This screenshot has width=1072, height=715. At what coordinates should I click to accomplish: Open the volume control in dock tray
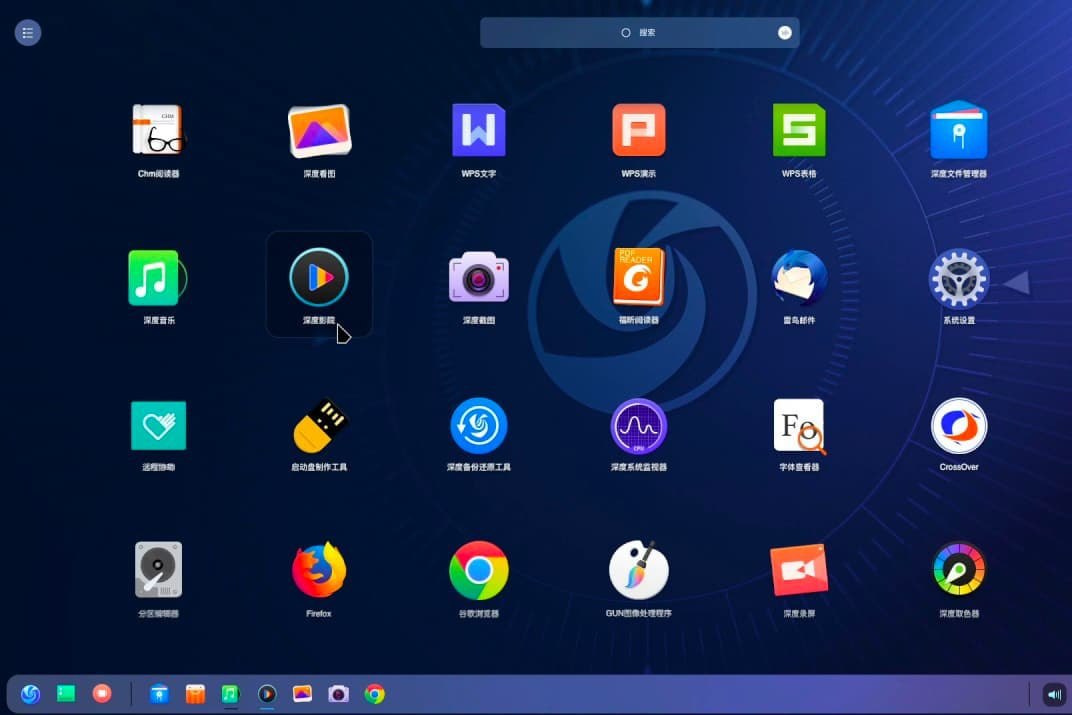(1055, 694)
